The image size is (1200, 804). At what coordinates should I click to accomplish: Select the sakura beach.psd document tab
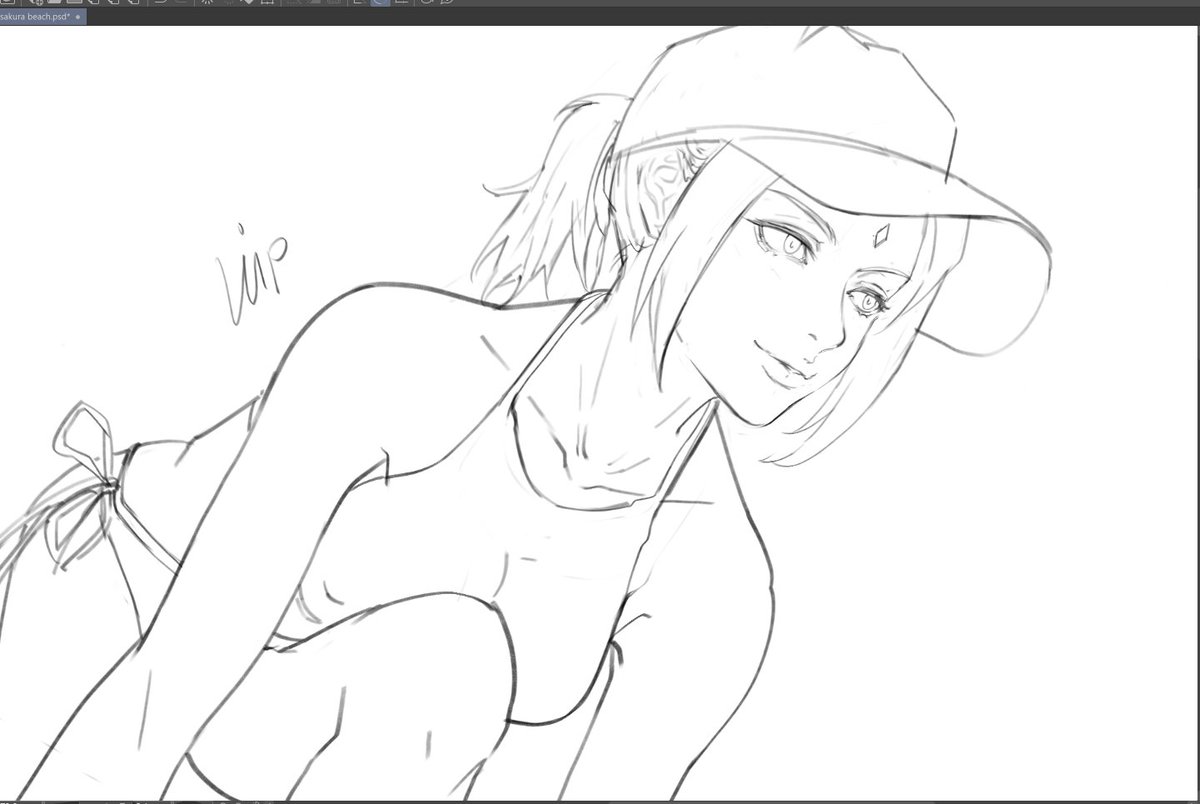click(x=42, y=17)
